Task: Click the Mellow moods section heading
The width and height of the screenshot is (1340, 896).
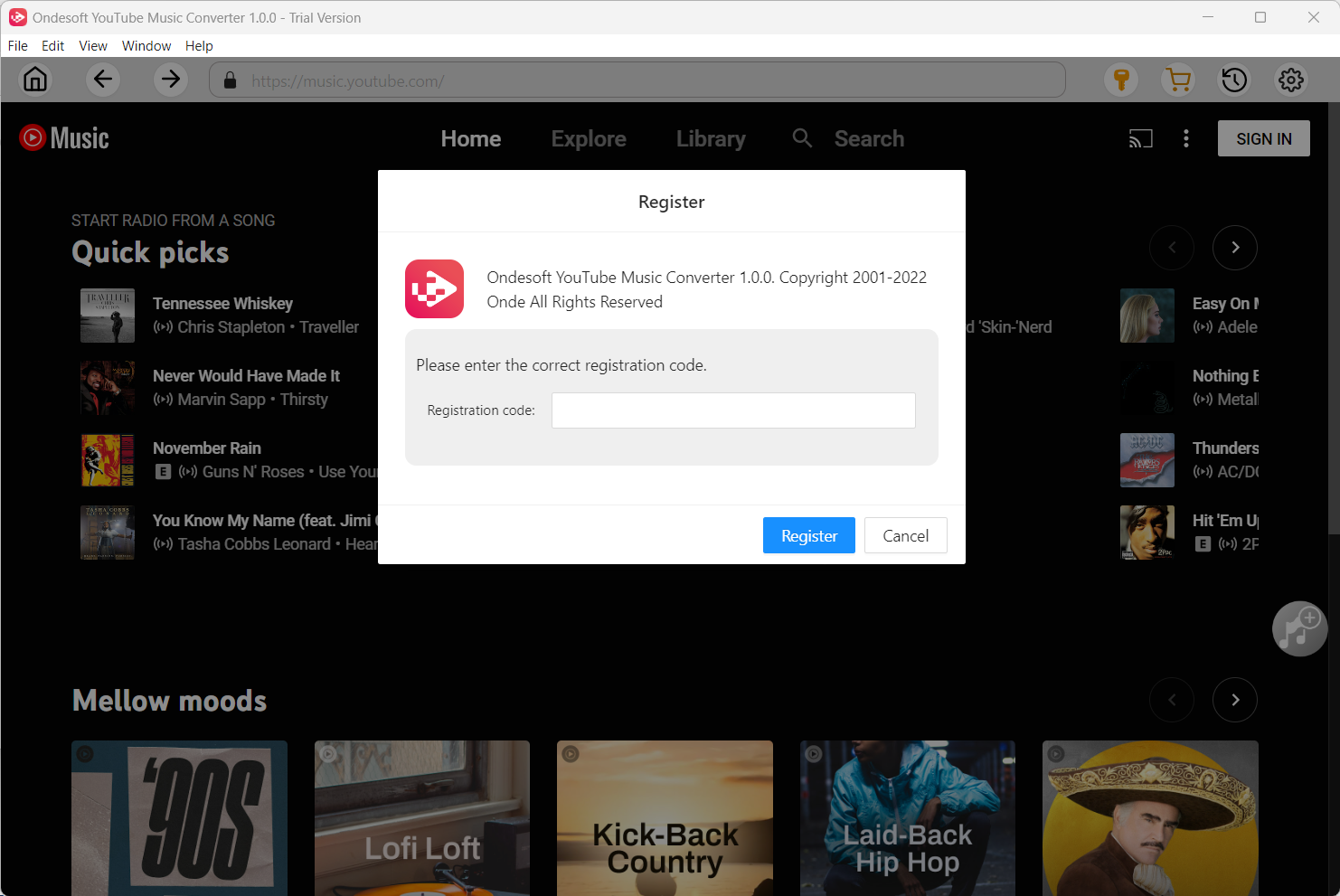Action: (x=170, y=701)
